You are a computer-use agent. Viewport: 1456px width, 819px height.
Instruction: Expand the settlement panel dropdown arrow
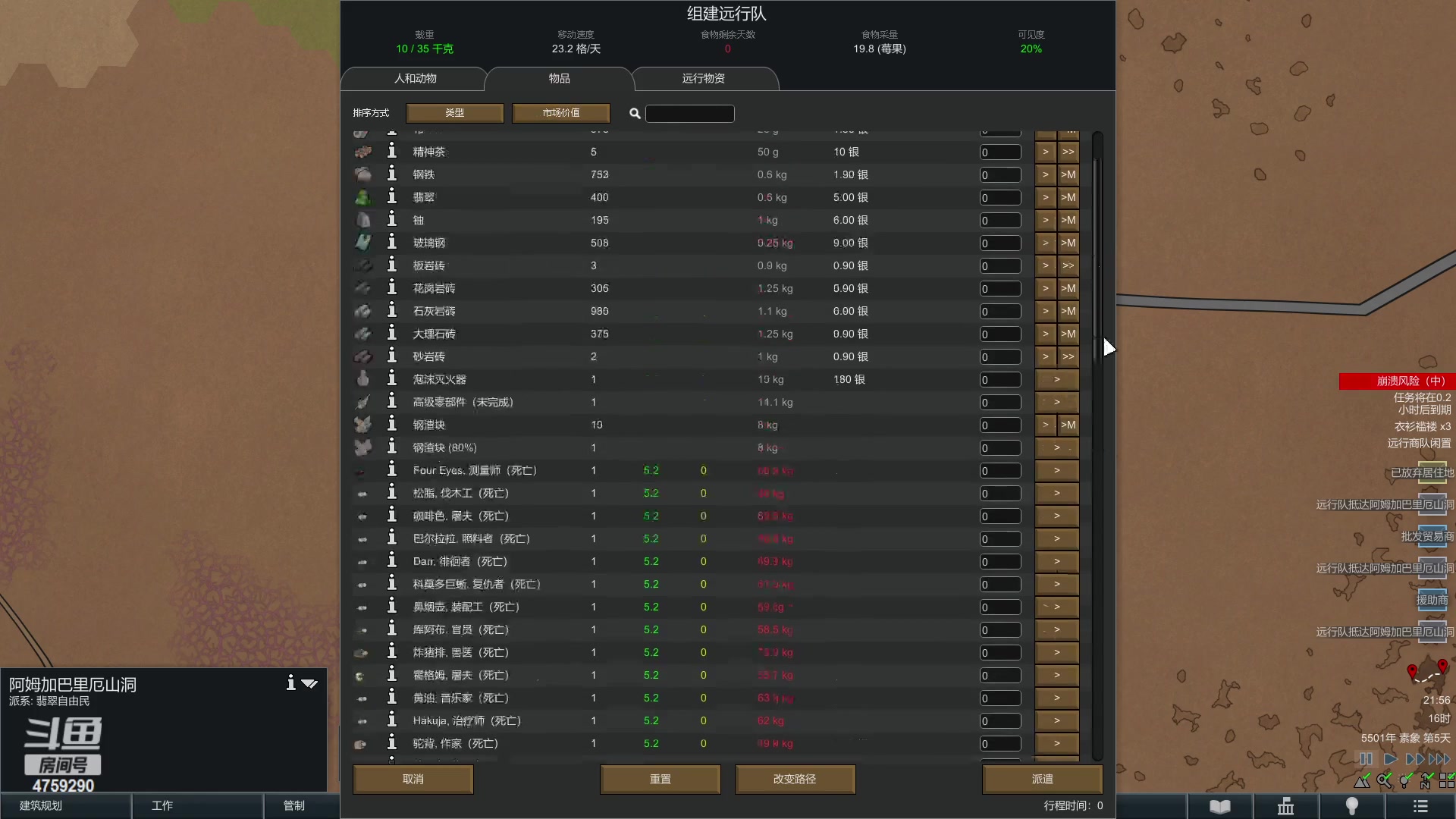coord(309,683)
